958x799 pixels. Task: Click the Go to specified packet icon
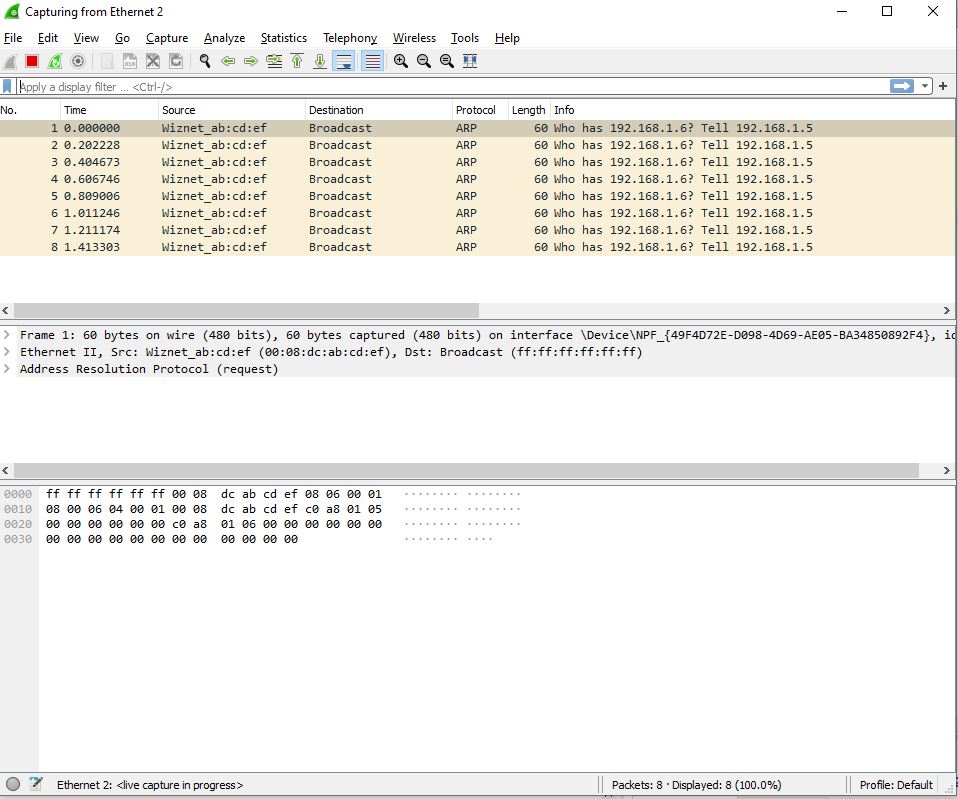coord(274,61)
